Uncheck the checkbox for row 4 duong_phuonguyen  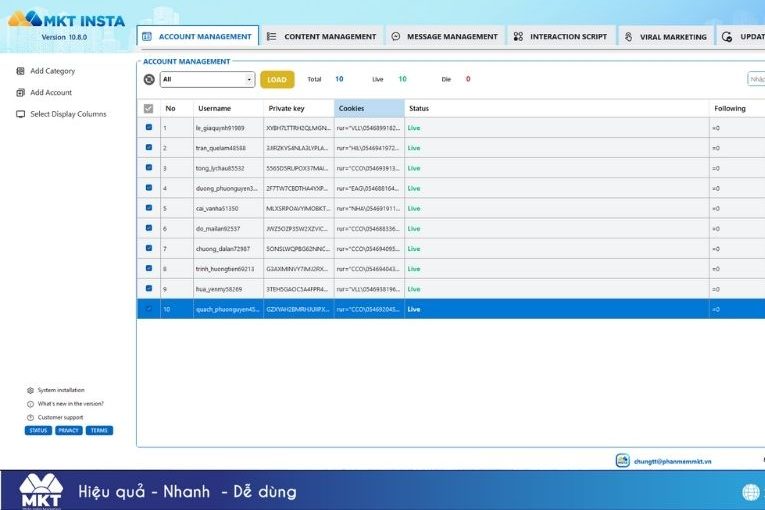149,188
